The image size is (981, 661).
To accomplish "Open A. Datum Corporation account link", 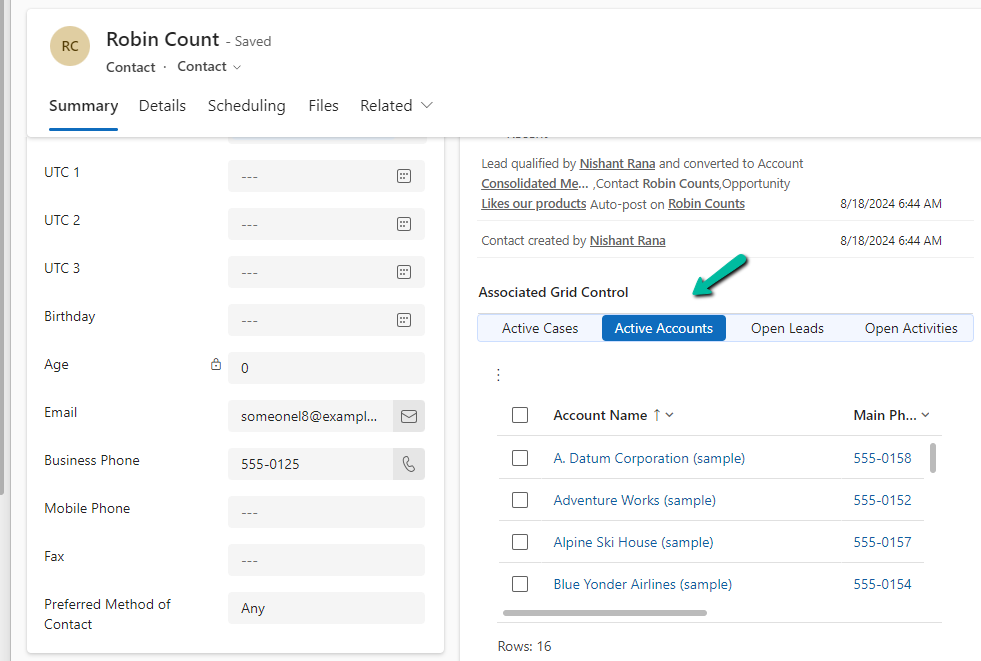I will [649, 458].
